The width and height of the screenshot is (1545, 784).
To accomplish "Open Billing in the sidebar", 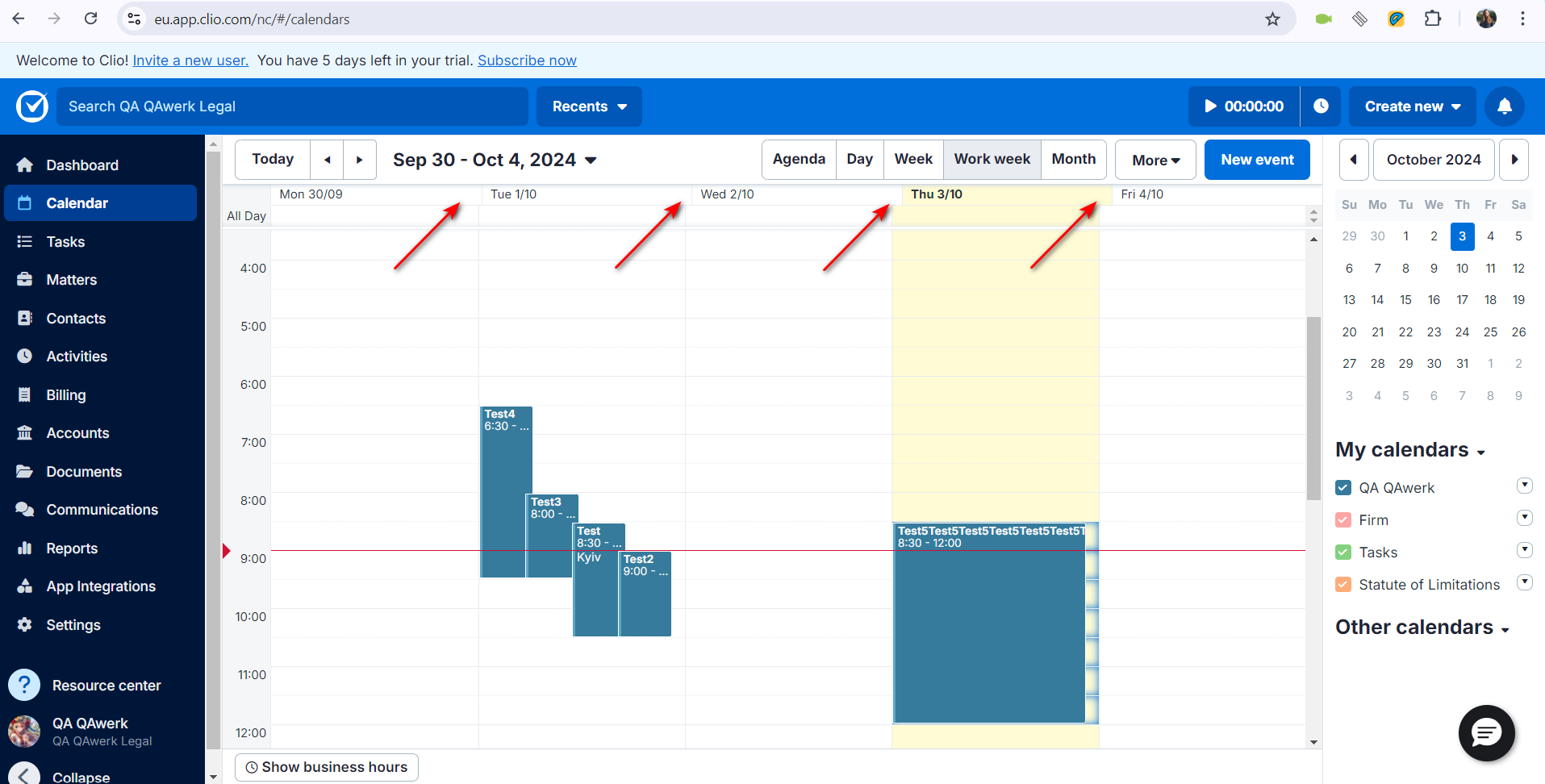I will (x=100, y=395).
